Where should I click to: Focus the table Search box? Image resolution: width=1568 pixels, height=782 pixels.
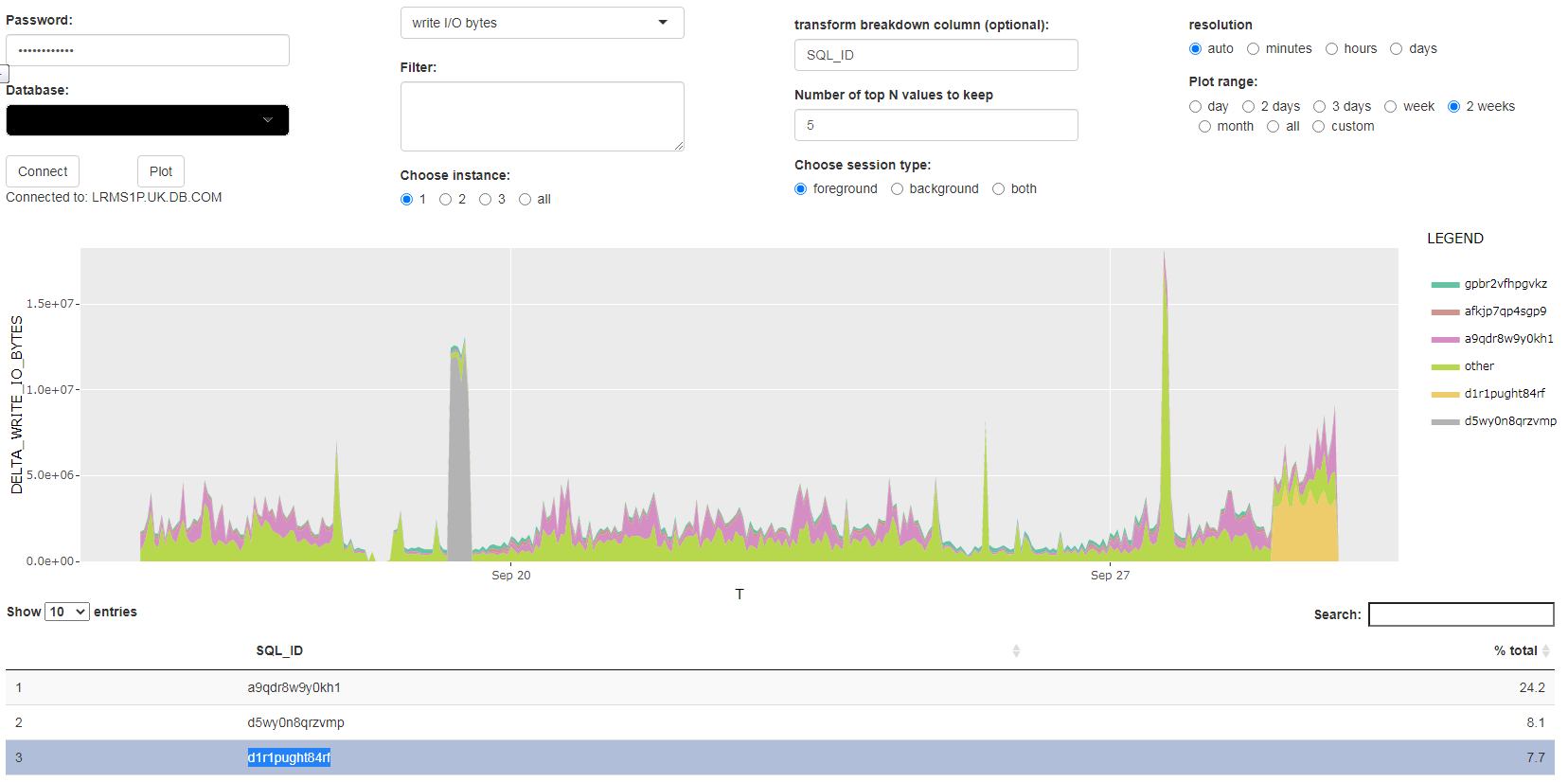coord(1461,614)
